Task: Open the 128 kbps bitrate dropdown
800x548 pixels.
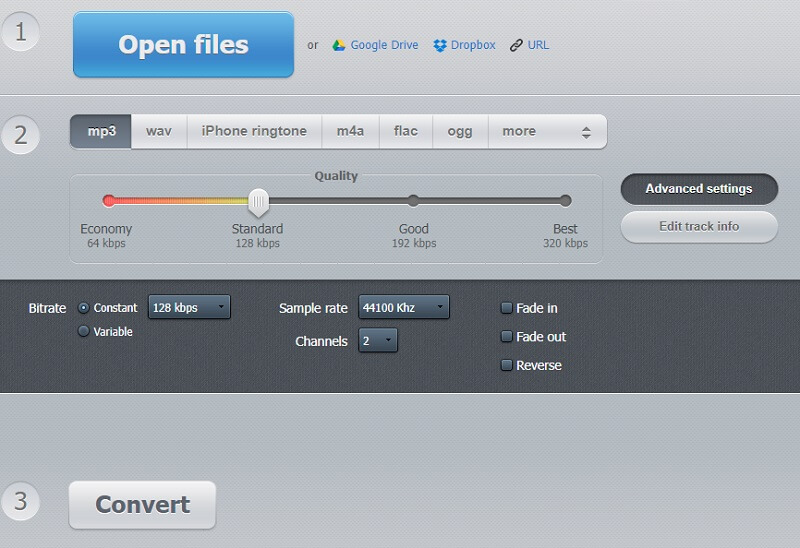Action: [189, 307]
